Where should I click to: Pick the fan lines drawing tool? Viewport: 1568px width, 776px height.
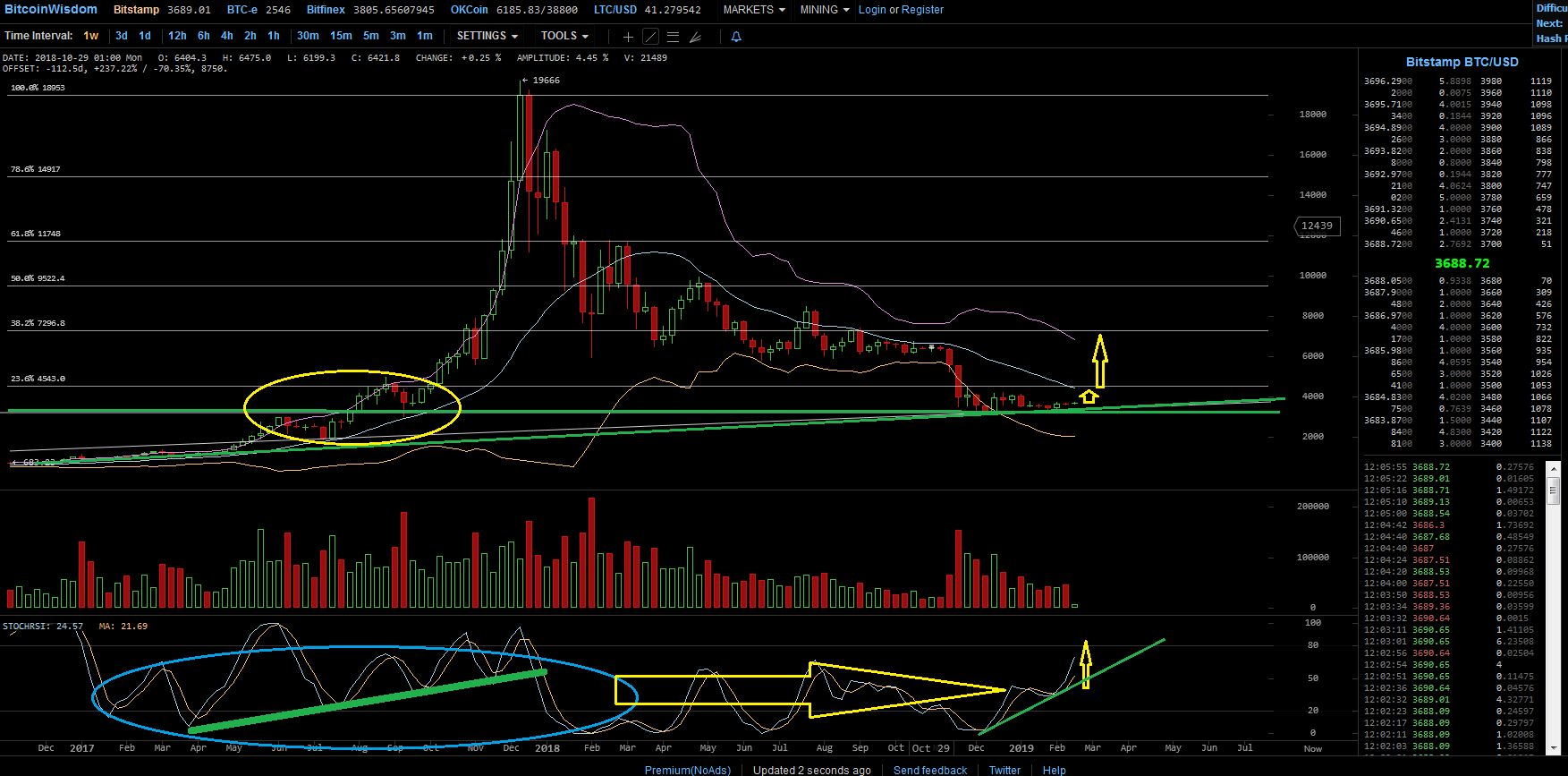pos(696,37)
